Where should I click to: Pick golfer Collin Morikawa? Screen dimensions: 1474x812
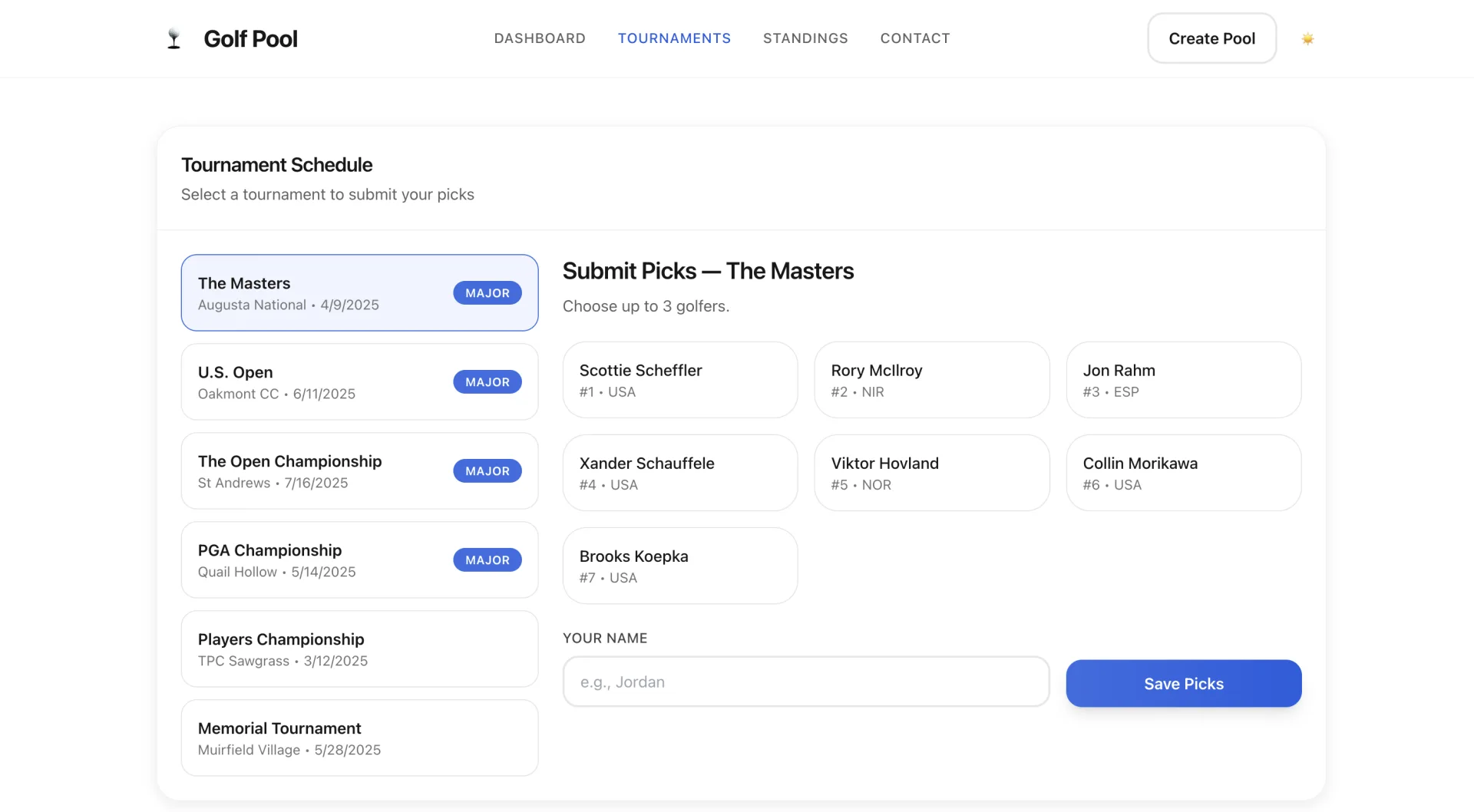[1183, 473]
